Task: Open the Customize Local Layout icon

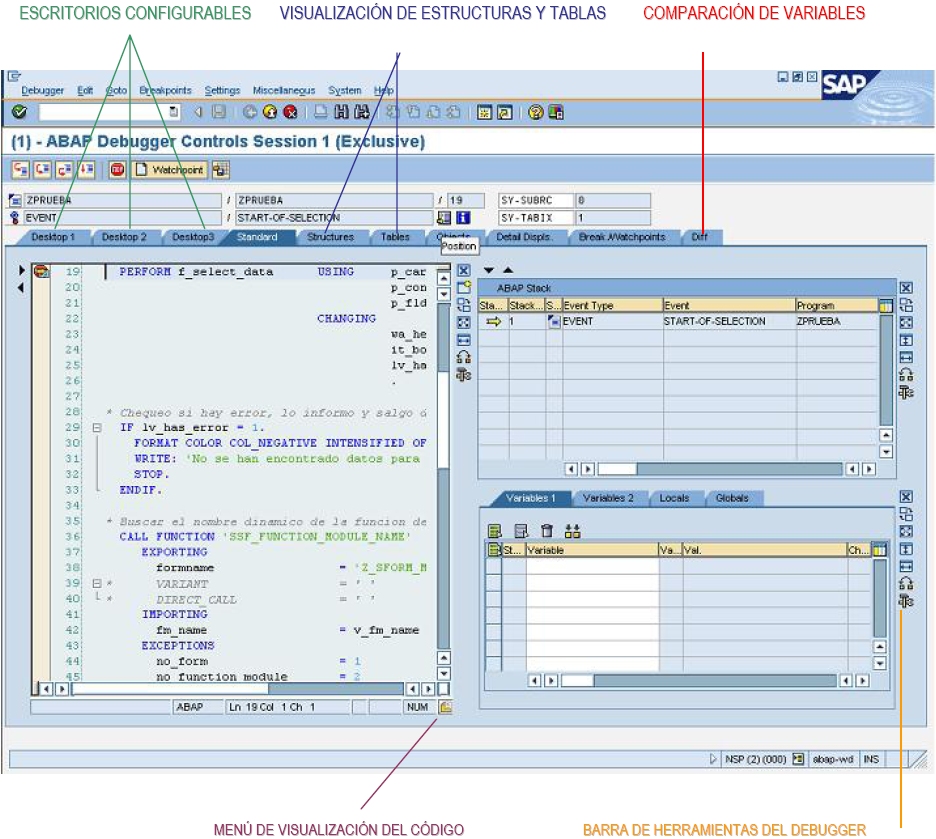Action: click(556, 112)
